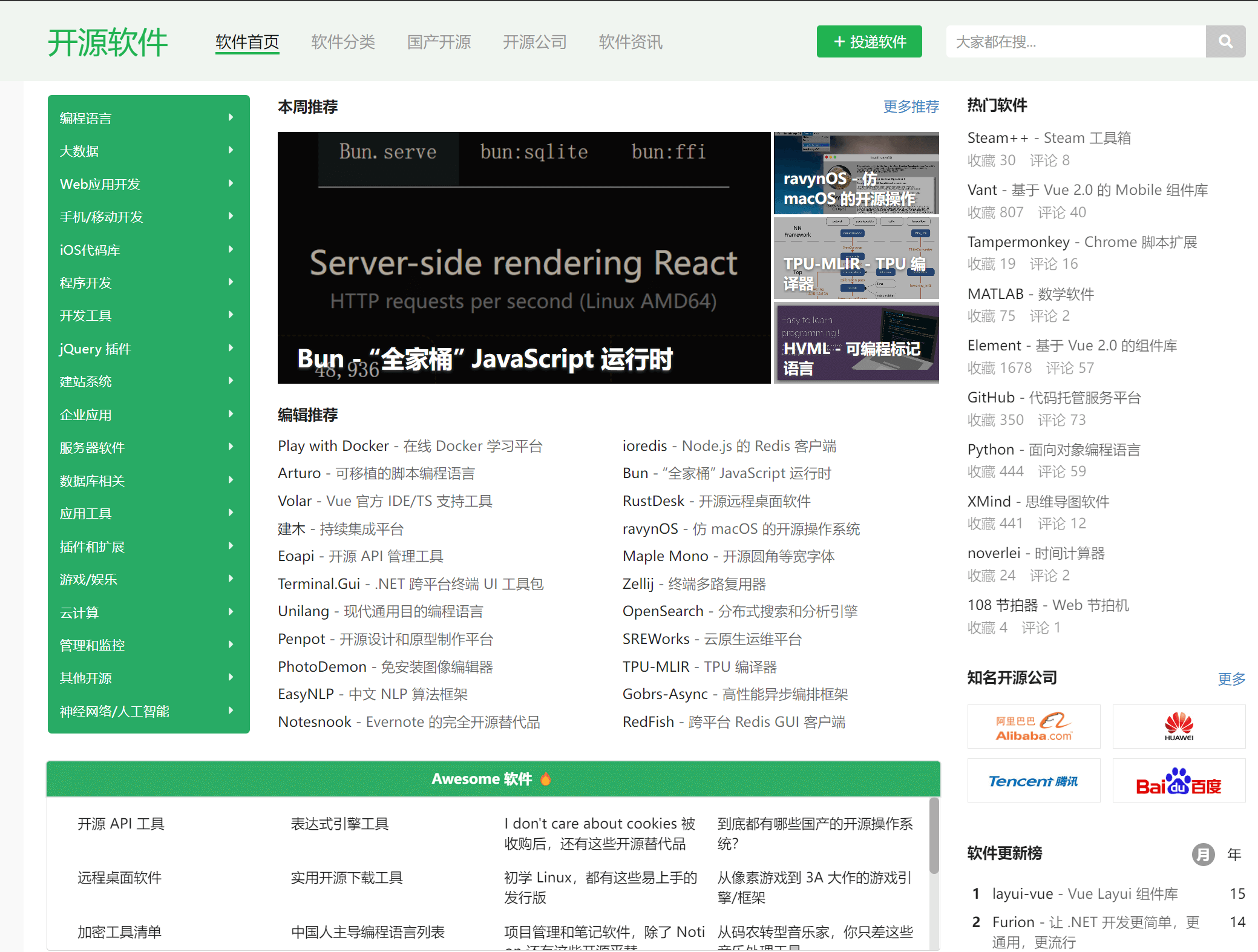This screenshot has height=952, width=1258.
Task: Open the Tampermonkey popular software link
Action: point(1082,242)
